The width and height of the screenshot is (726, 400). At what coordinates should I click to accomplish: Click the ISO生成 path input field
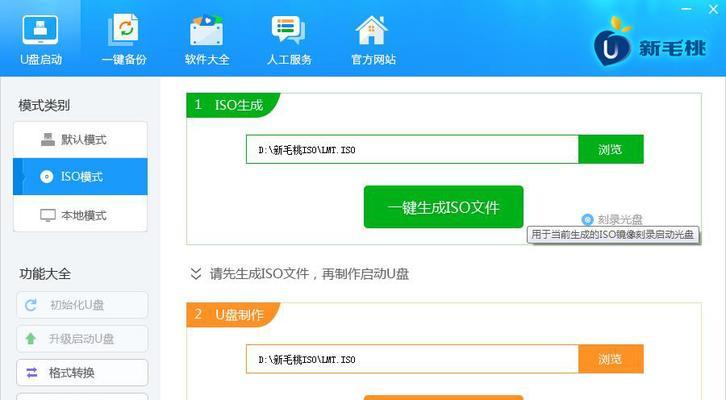tap(412, 149)
